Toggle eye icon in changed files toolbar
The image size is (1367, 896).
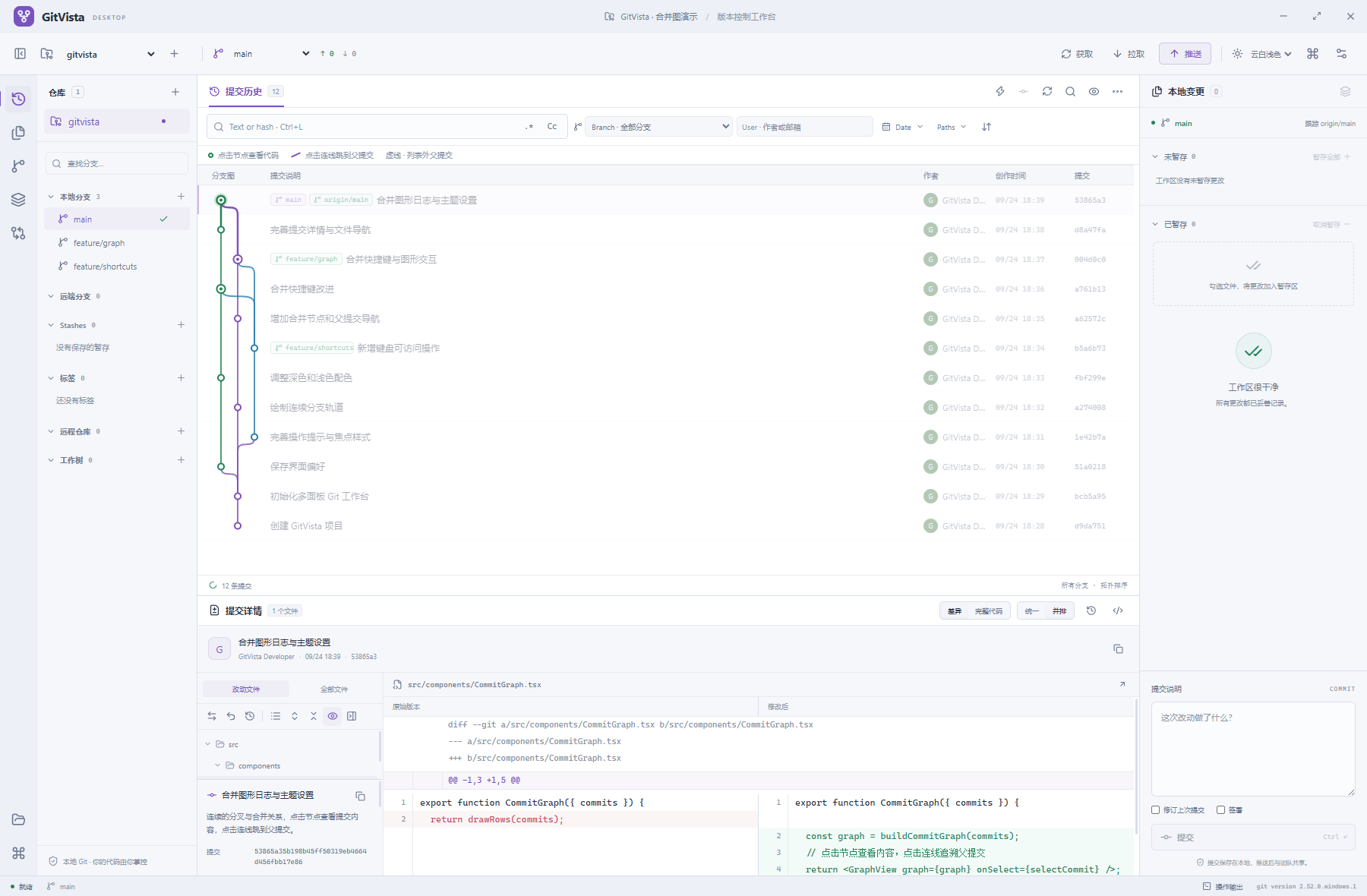click(x=333, y=716)
